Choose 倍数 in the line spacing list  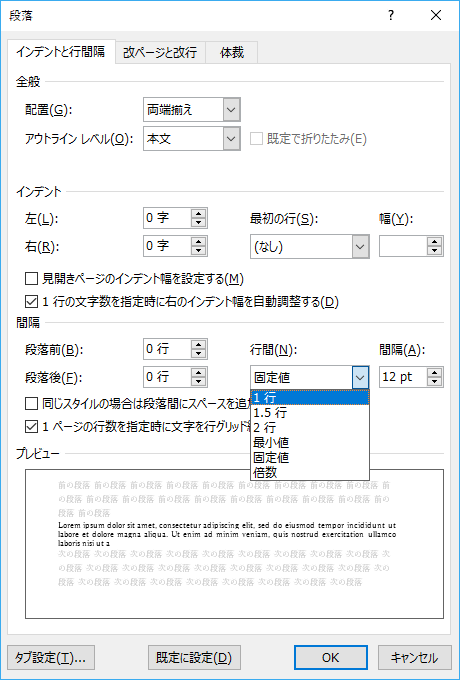point(310,472)
